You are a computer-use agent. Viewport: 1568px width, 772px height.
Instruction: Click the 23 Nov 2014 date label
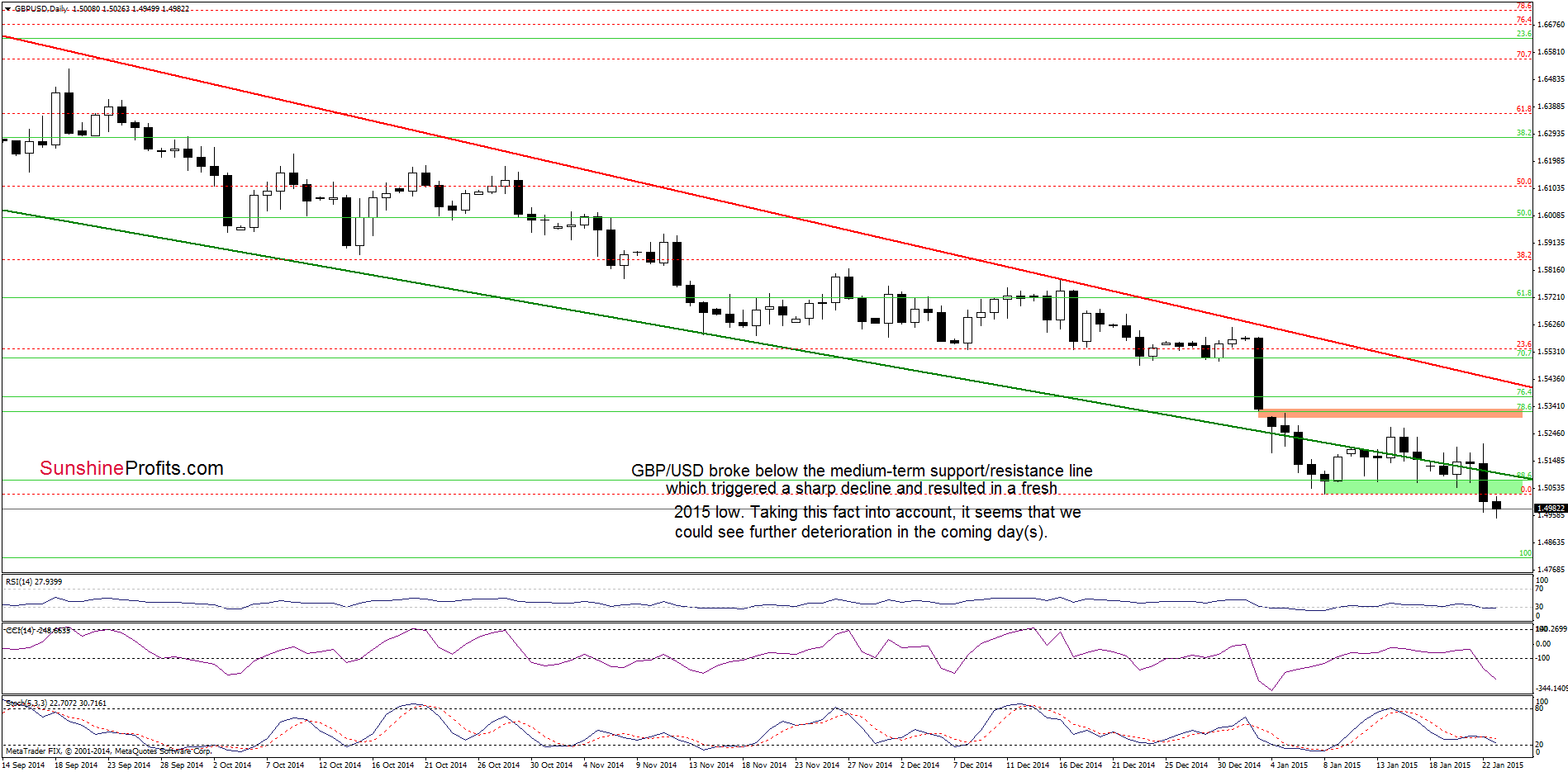816,765
